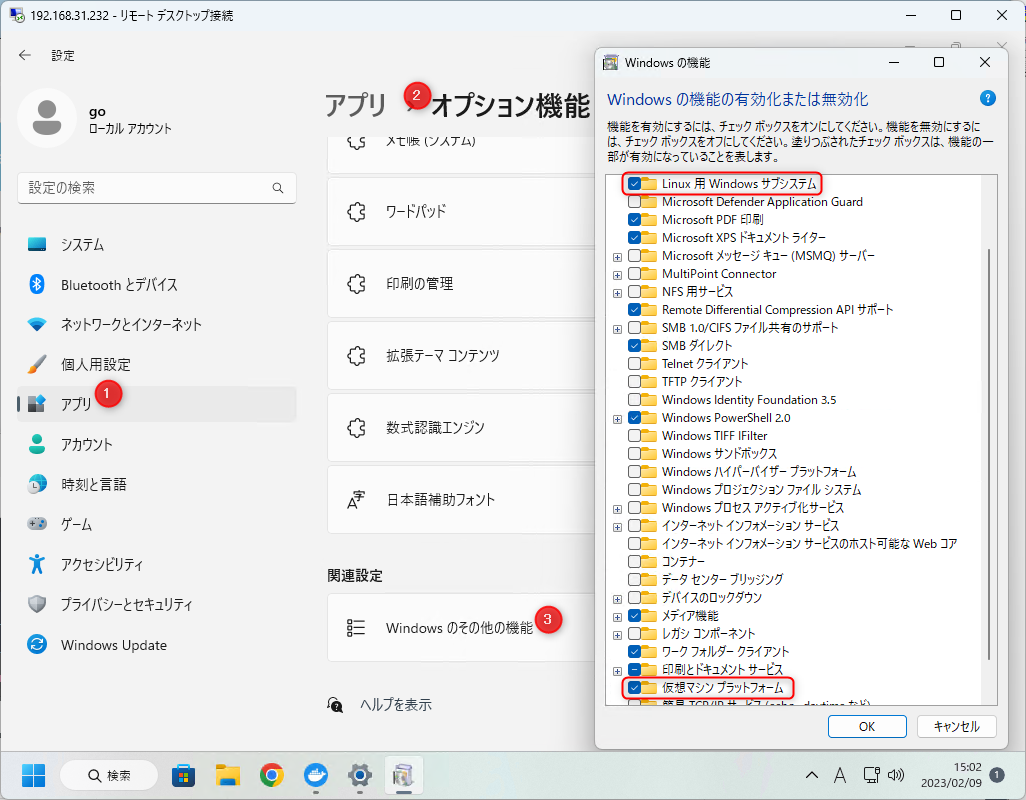Click OK in Windows の機能 dialog

867,727
